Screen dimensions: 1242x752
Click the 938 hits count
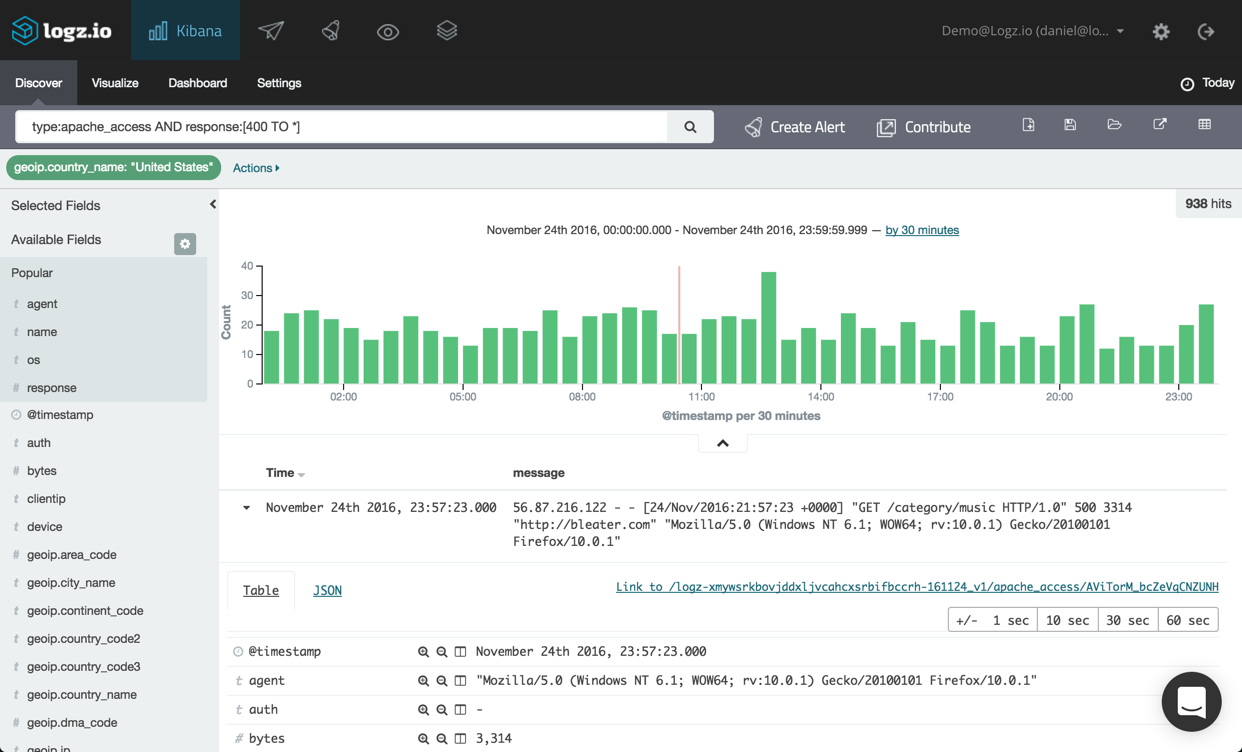[1208, 204]
